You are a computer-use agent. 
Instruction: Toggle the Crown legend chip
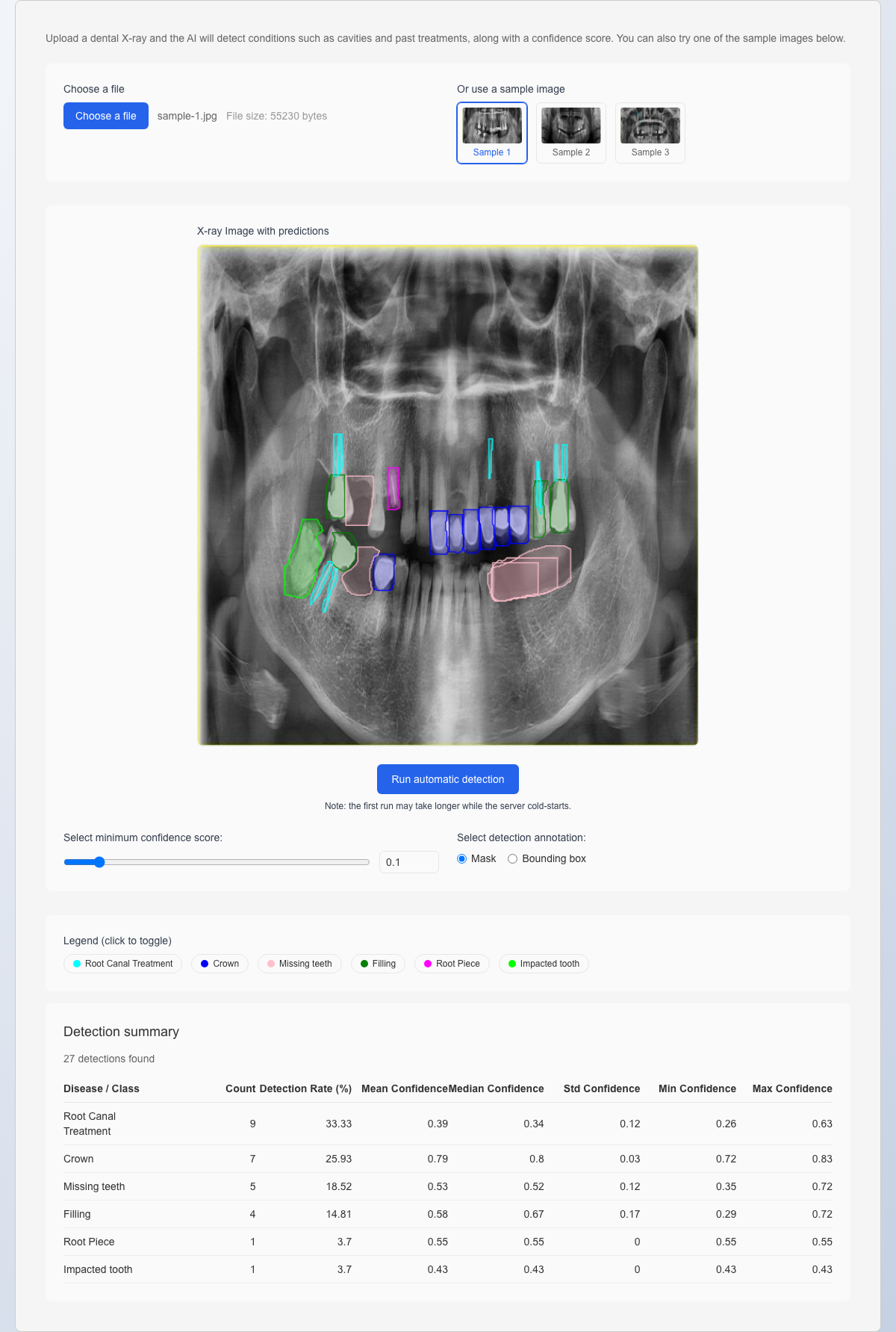[220, 964]
